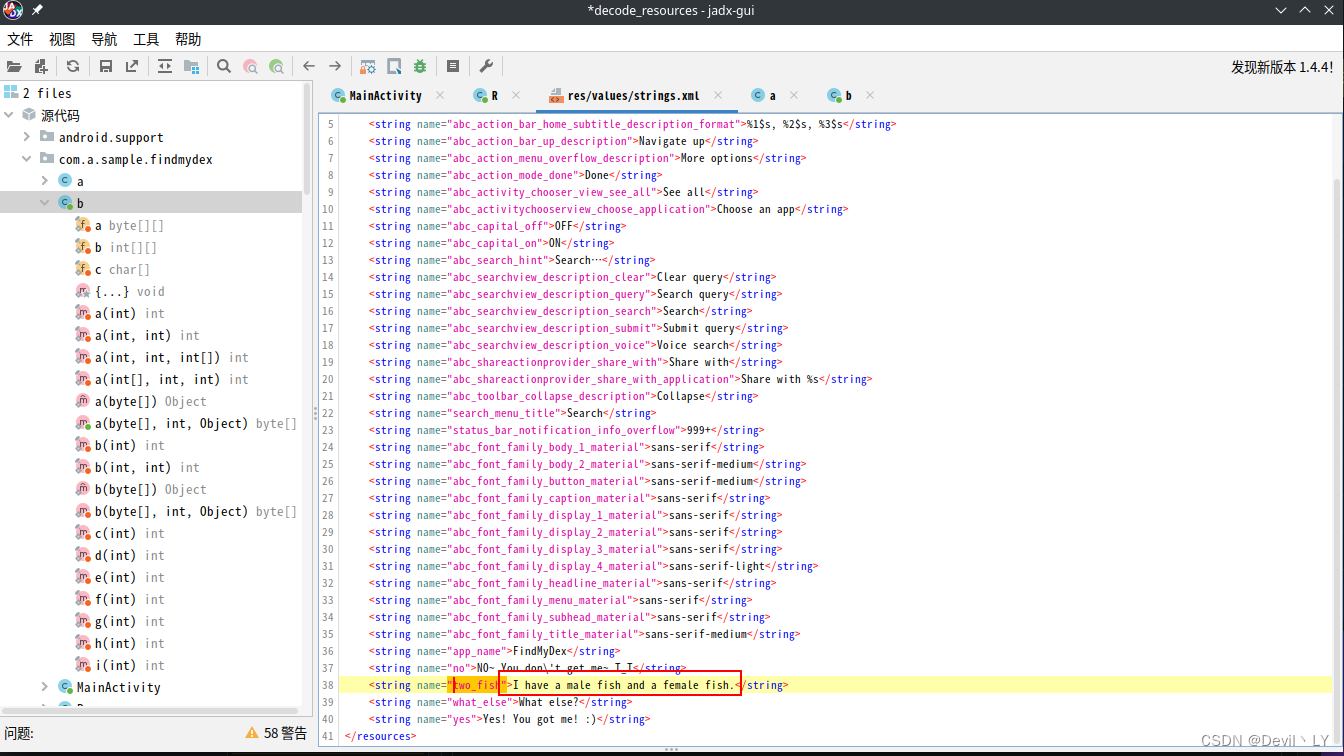Reload files with the refresh icon
This screenshot has width=1344, height=756.
(x=73, y=66)
